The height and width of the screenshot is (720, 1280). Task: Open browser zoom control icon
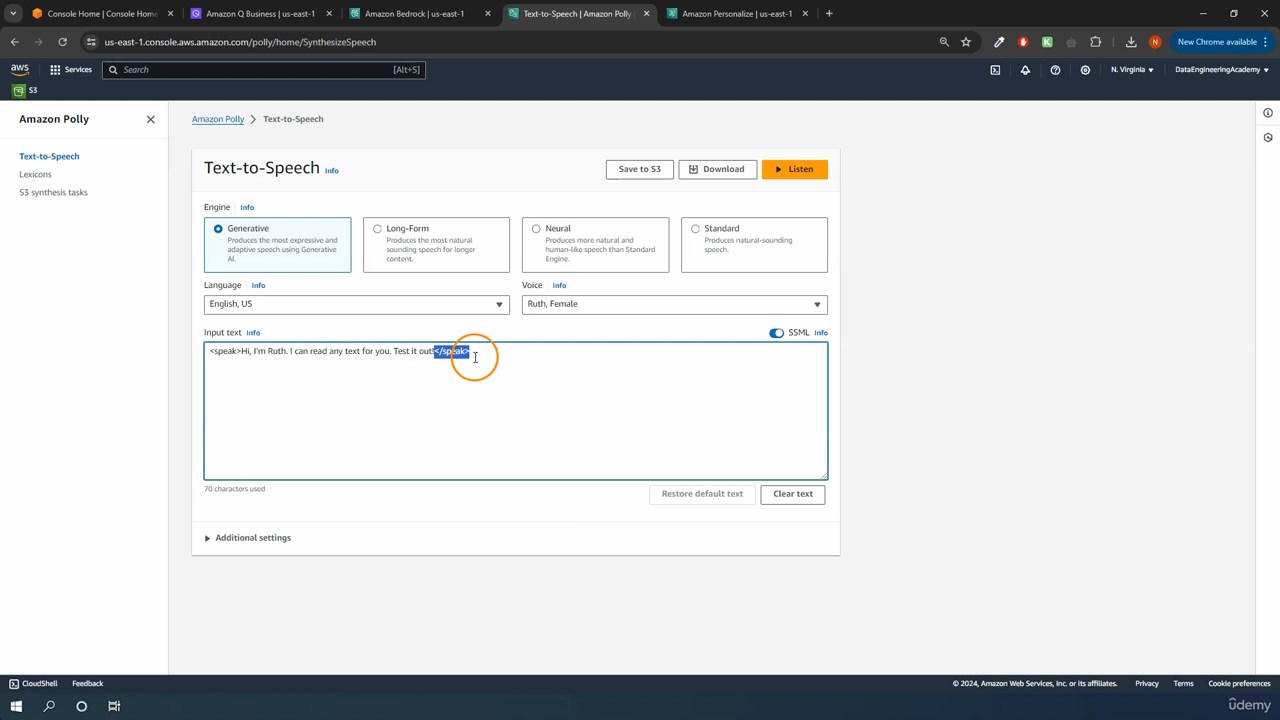(x=944, y=42)
